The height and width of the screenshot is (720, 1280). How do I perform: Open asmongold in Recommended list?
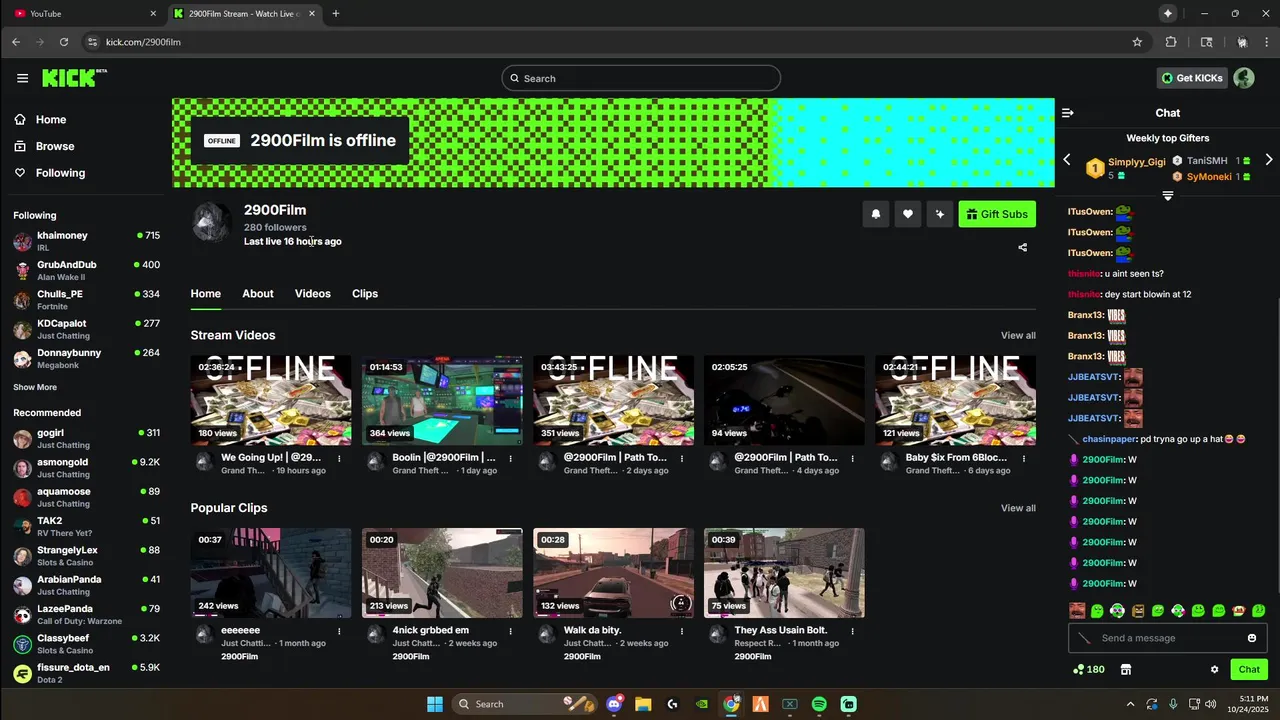coord(86,468)
